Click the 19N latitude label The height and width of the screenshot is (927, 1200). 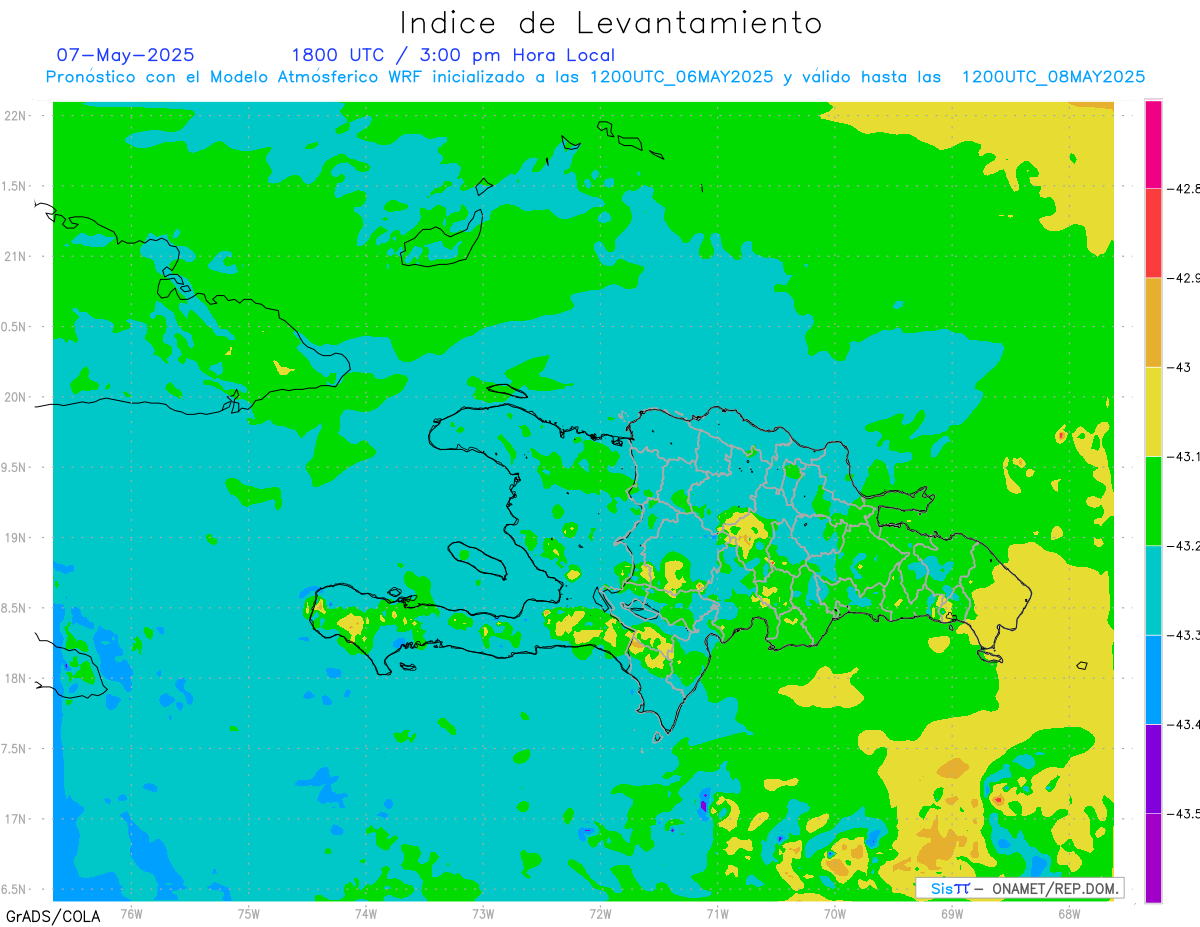[17, 538]
